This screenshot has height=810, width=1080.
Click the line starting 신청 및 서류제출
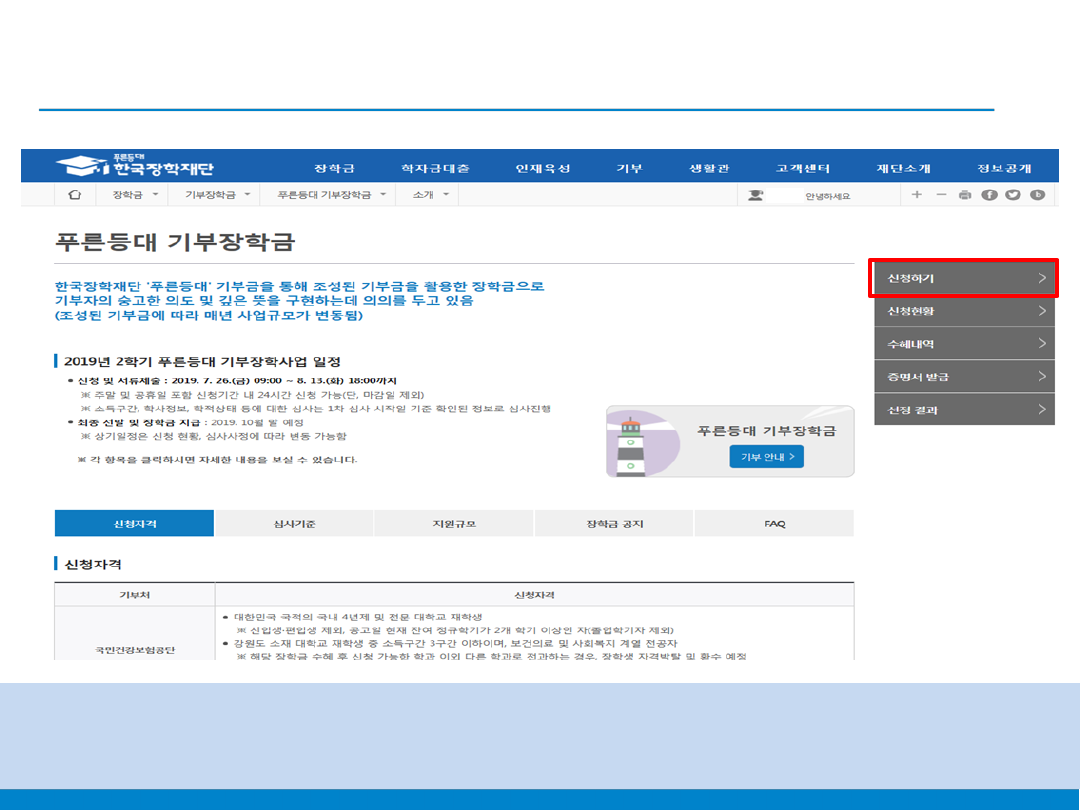click(237, 380)
